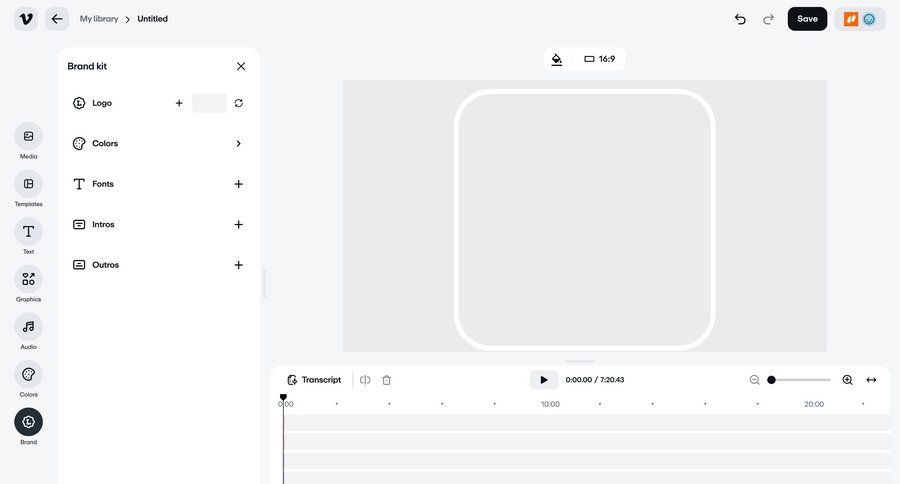This screenshot has height=484, width=900.
Task: Open the Transcript panel
Action: [314, 380]
